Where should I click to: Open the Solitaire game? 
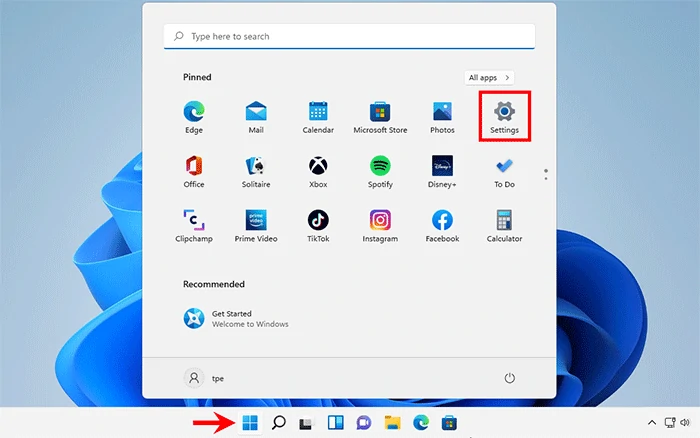pyautogui.click(x=256, y=172)
